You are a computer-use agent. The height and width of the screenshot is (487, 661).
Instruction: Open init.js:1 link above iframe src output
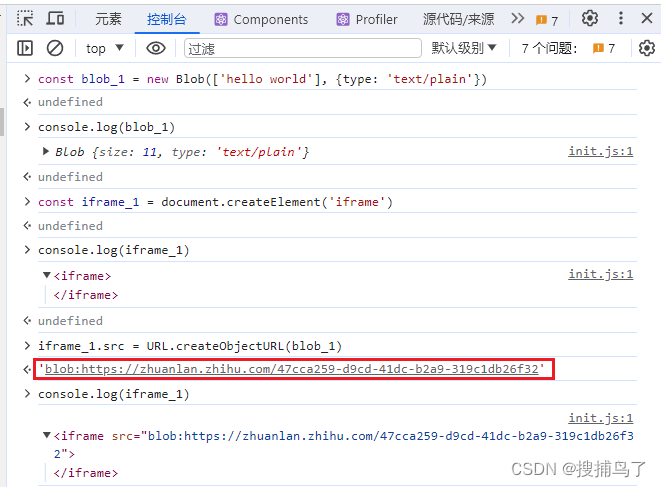(x=601, y=418)
